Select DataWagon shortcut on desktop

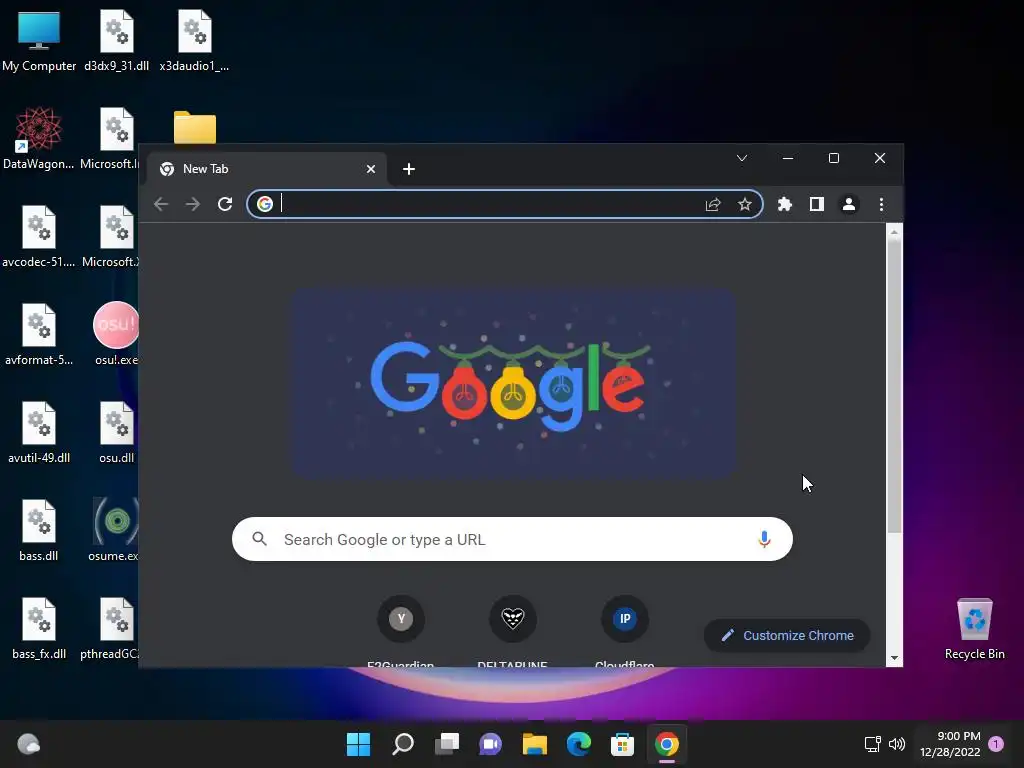39,139
